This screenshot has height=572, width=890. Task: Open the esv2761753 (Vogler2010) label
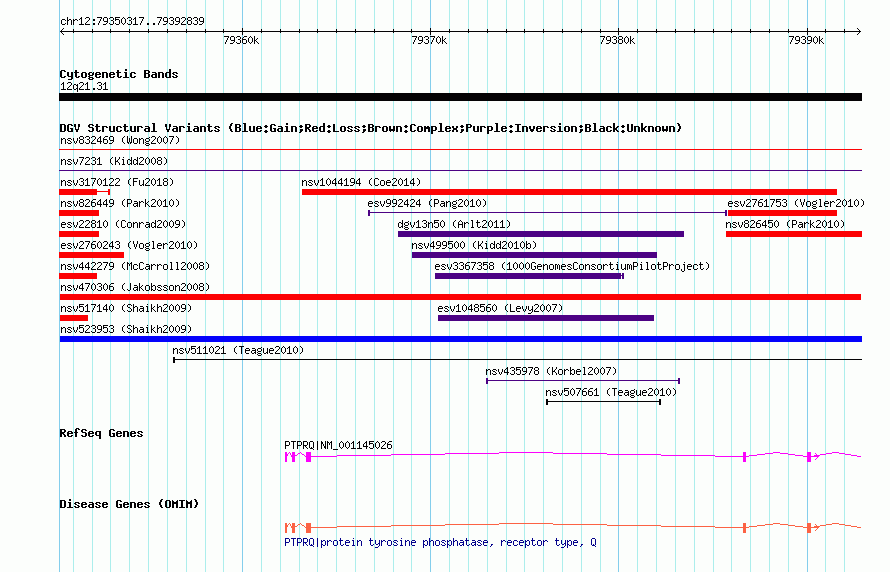[796, 203]
